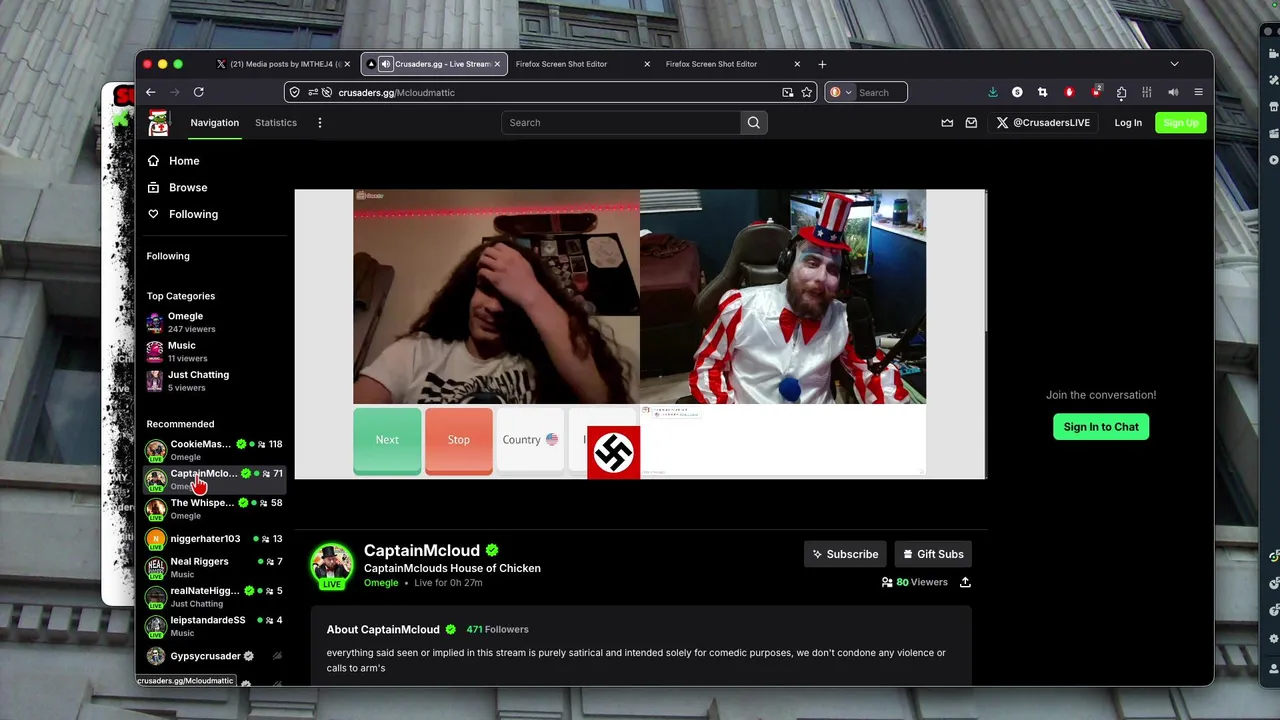Viewport: 1280px width, 720px height.
Task: Open the Country selector in the stream
Action: click(530, 440)
